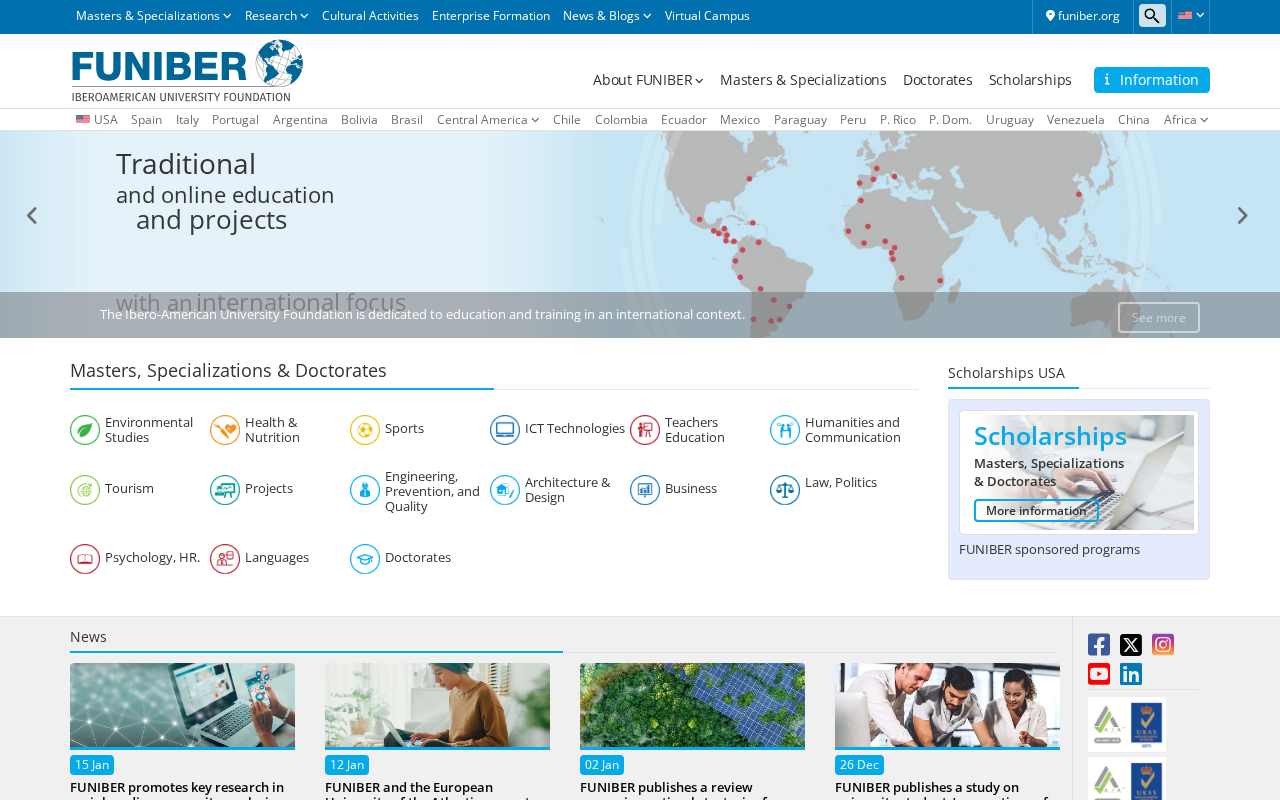Click the Health & Nutrition heart icon
The height and width of the screenshot is (800, 1280).
225,430
